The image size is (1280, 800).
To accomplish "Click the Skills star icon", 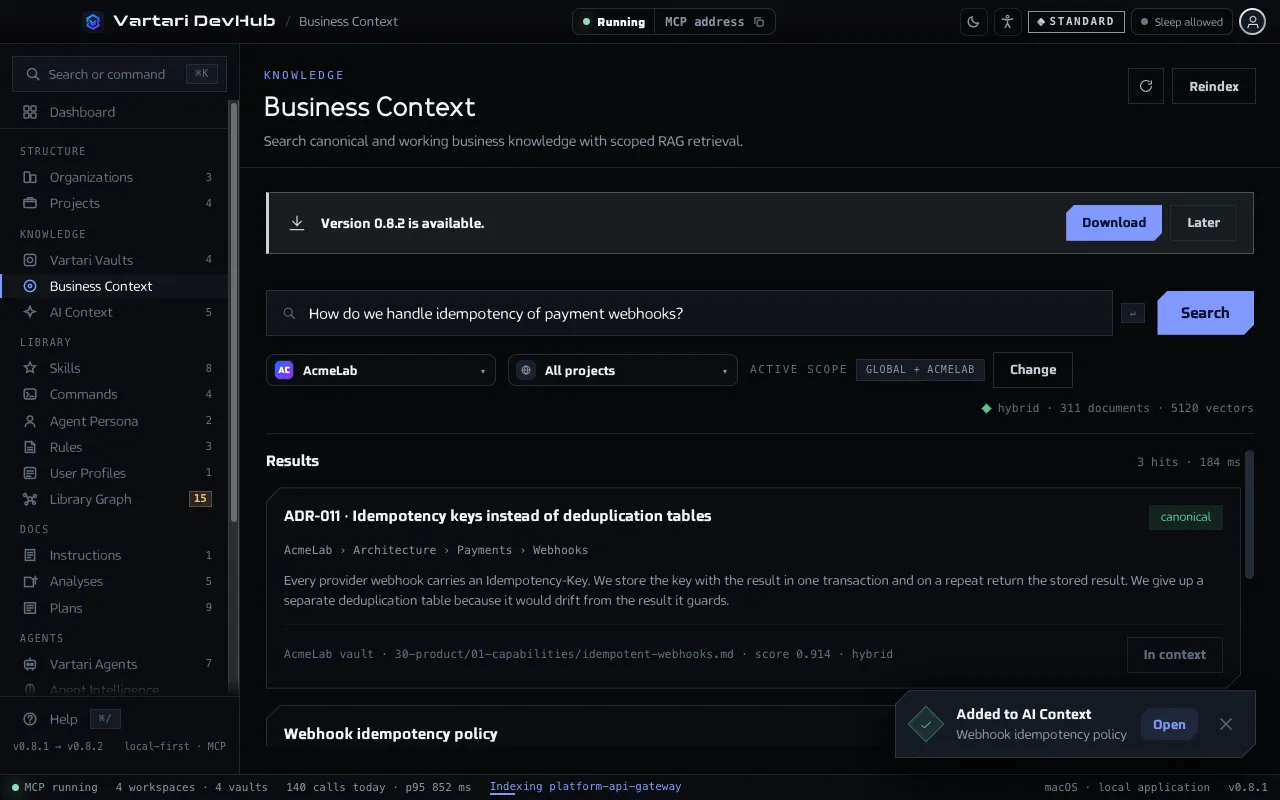I will 30,368.
